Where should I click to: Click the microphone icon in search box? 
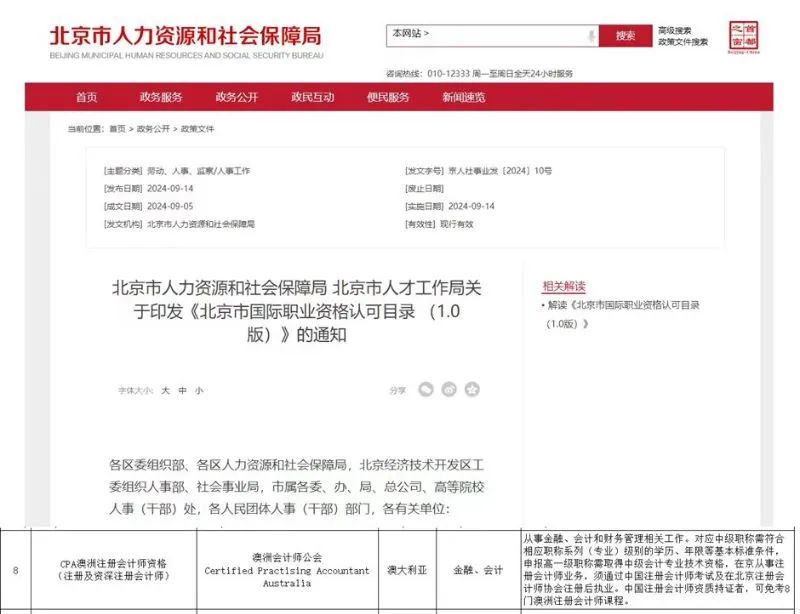tap(589, 35)
